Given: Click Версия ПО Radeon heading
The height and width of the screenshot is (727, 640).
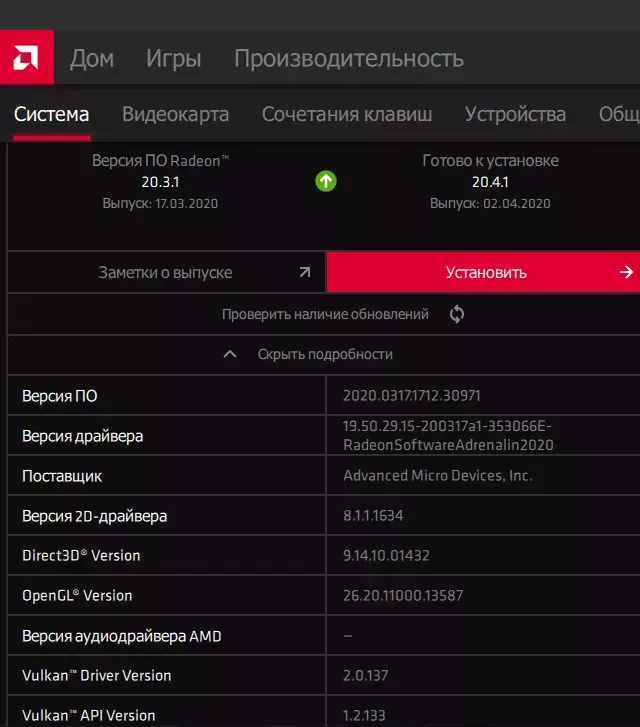Looking at the screenshot, I should pyautogui.click(x=160, y=160).
